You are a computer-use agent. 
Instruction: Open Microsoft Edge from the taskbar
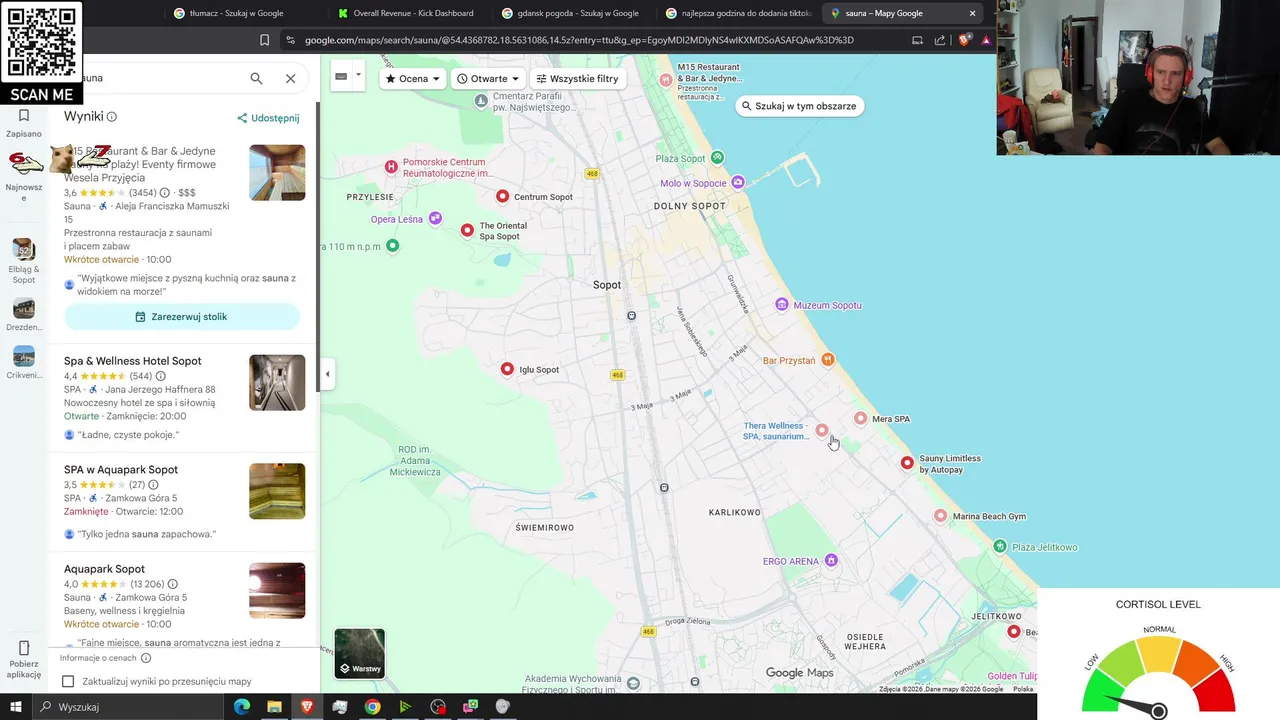point(242,707)
